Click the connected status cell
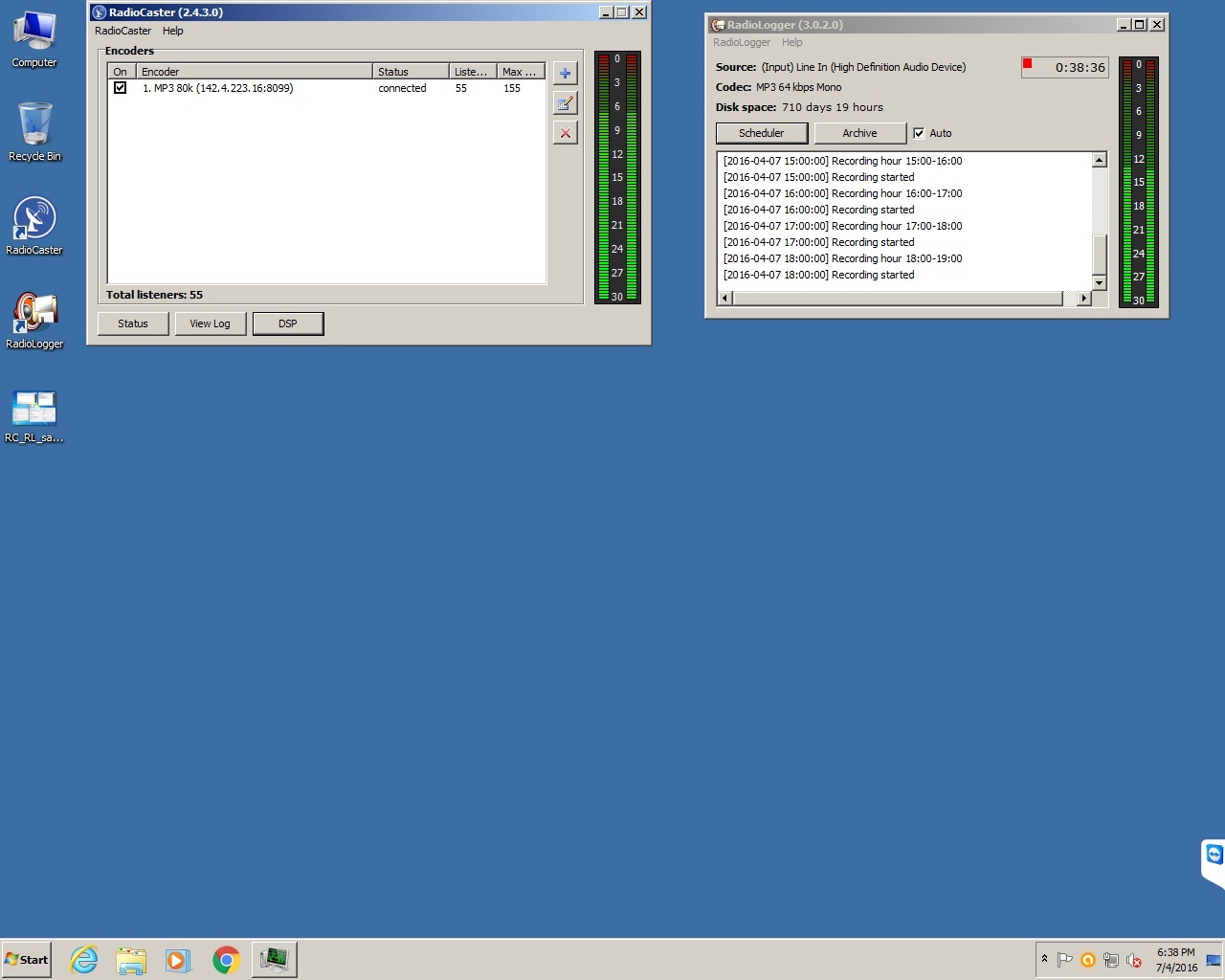Screen dimensions: 1225x980 [402, 88]
